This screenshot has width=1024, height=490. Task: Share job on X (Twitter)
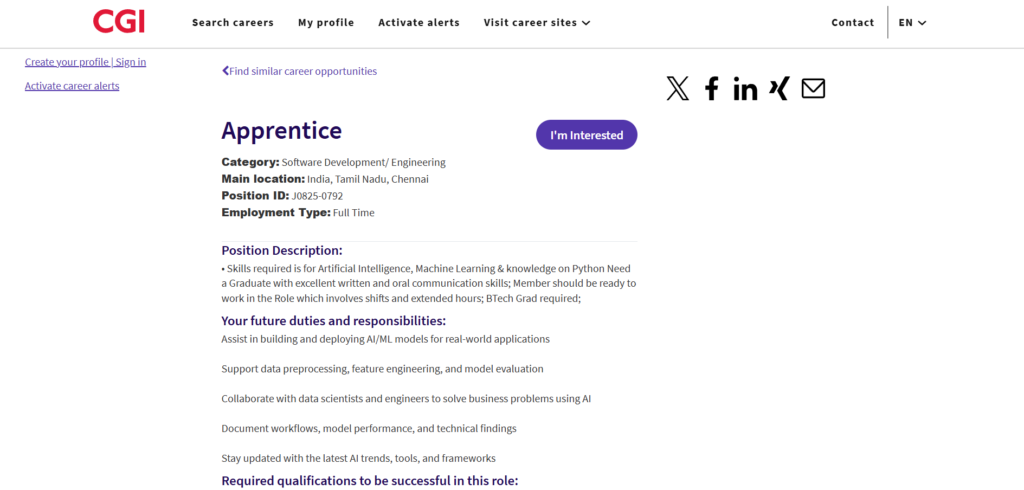[678, 89]
